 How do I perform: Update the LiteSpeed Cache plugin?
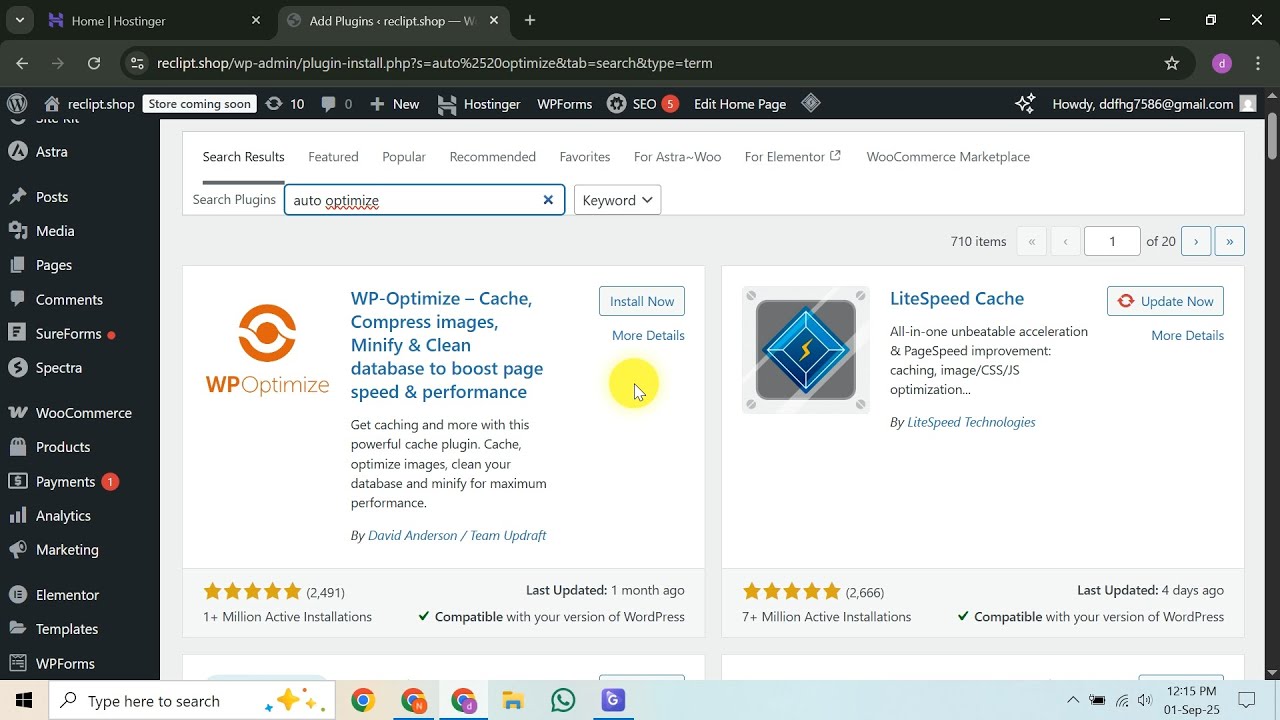(1165, 301)
